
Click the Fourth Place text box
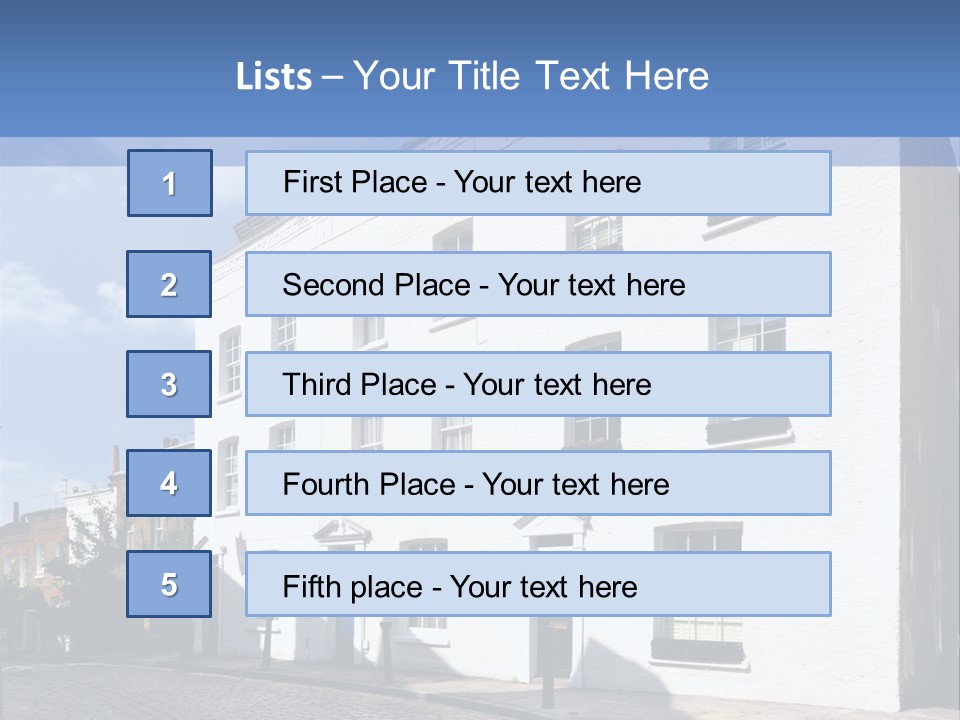538,483
